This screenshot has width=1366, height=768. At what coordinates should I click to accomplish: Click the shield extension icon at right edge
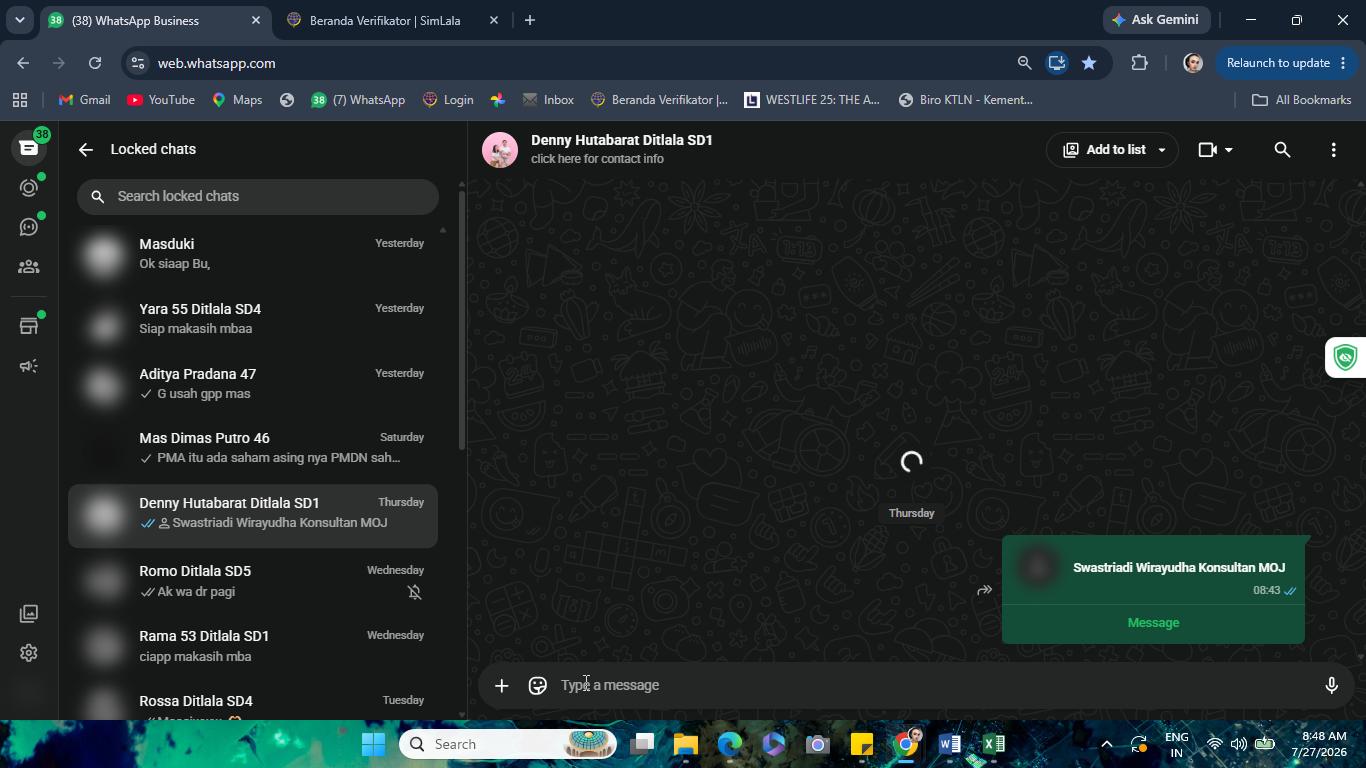coord(1346,357)
